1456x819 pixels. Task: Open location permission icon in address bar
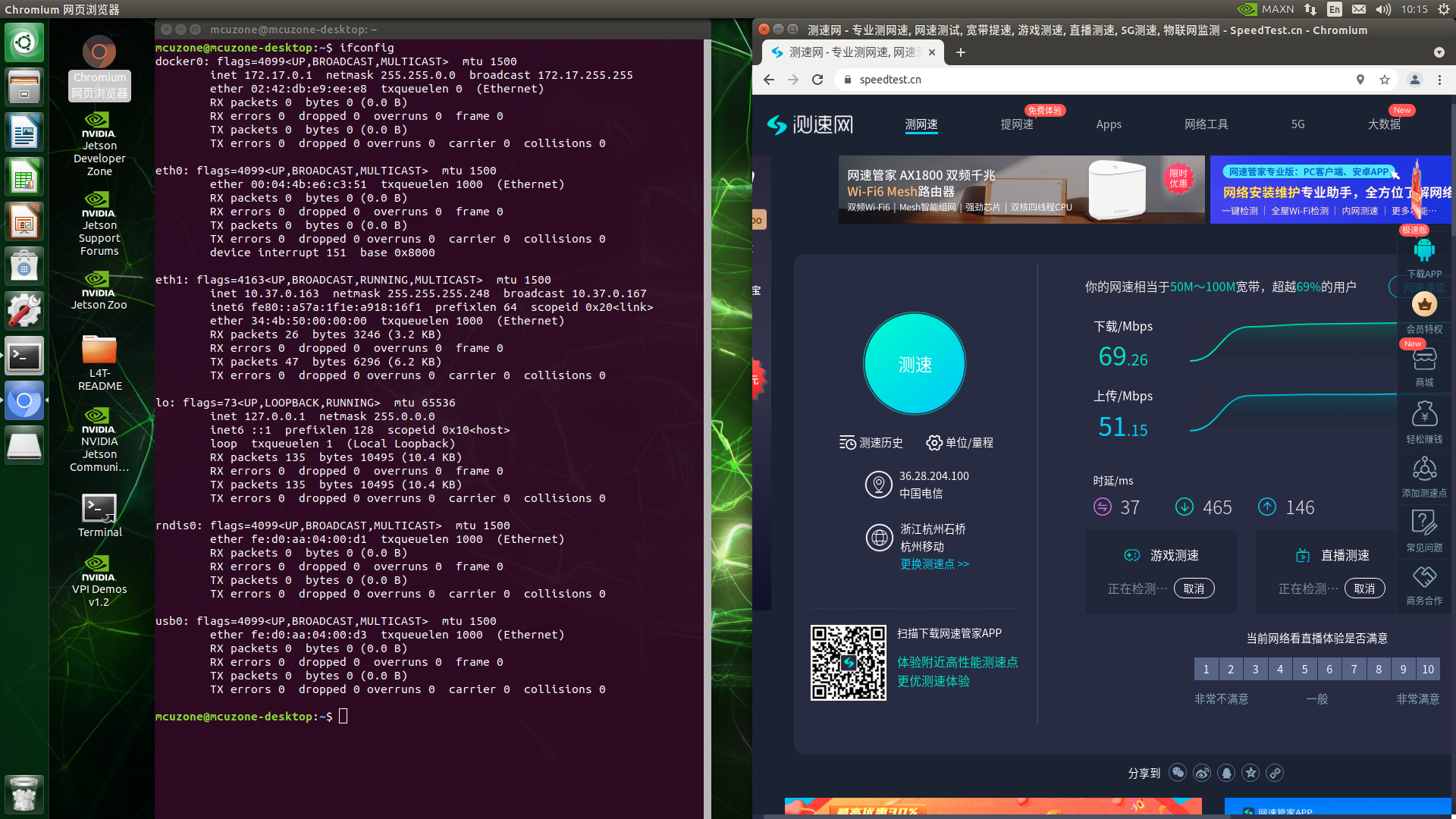click(1360, 80)
